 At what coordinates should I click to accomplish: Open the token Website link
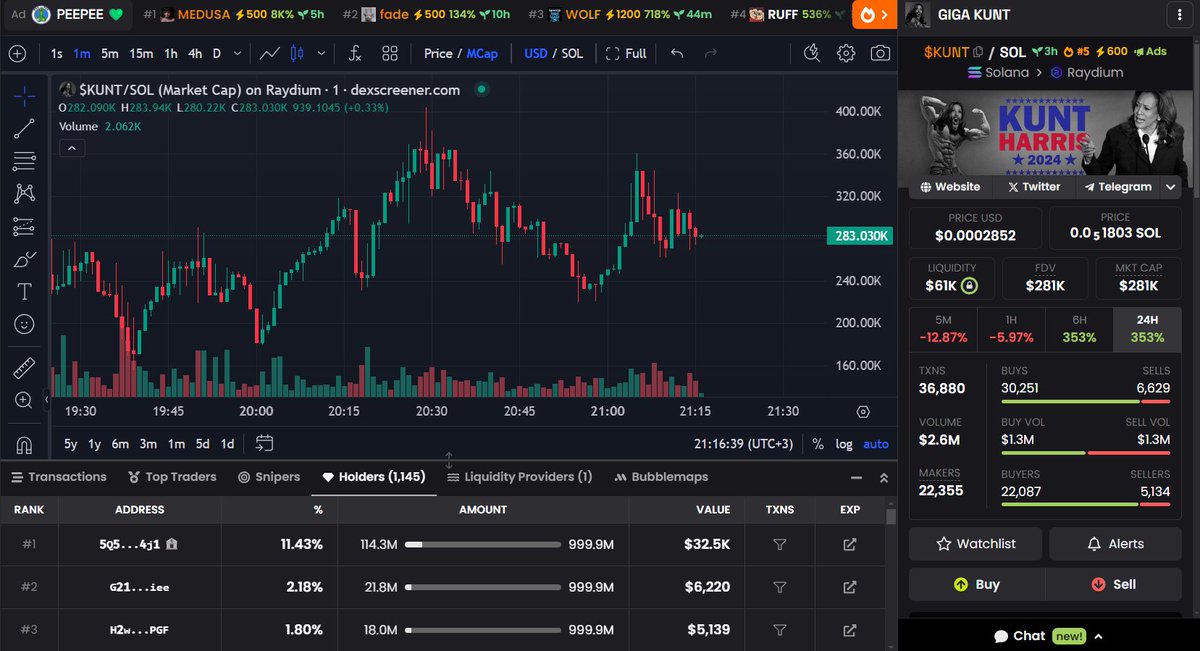pyautogui.click(x=950, y=186)
